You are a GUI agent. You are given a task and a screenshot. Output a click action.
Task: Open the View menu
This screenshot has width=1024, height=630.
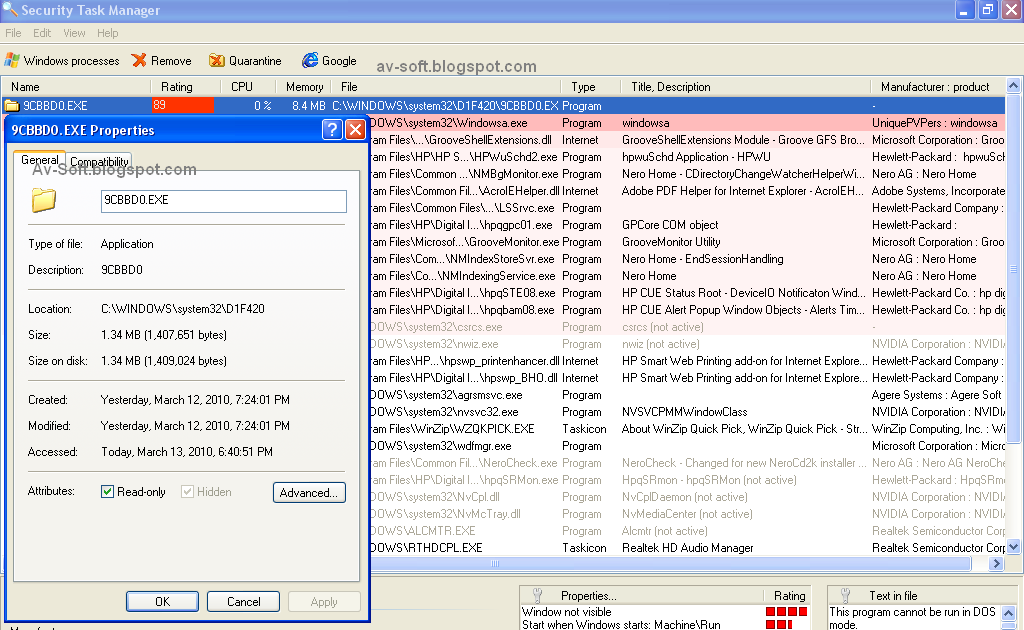(x=74, y=33)
